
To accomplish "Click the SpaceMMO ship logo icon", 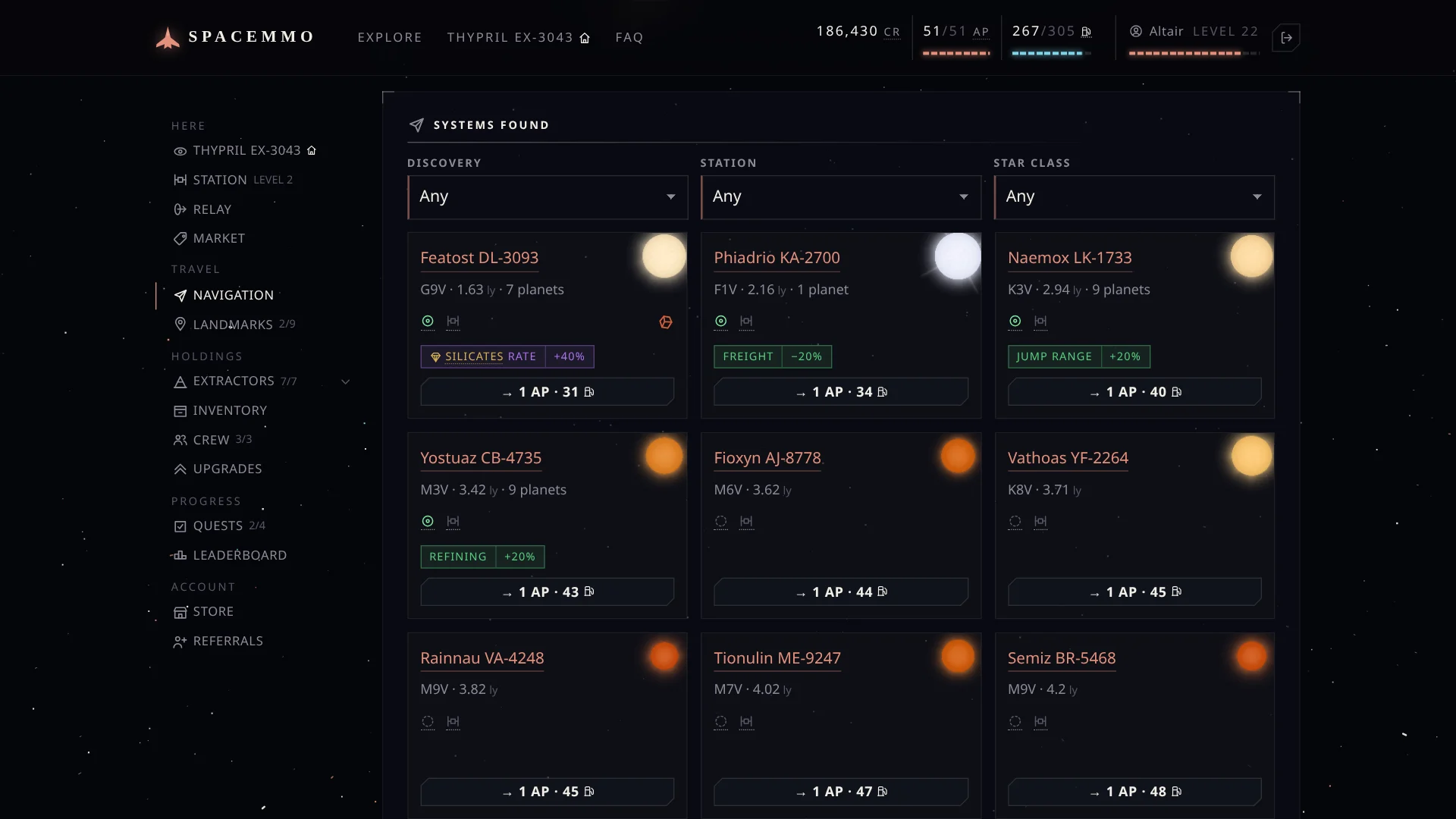I will 168,37.
